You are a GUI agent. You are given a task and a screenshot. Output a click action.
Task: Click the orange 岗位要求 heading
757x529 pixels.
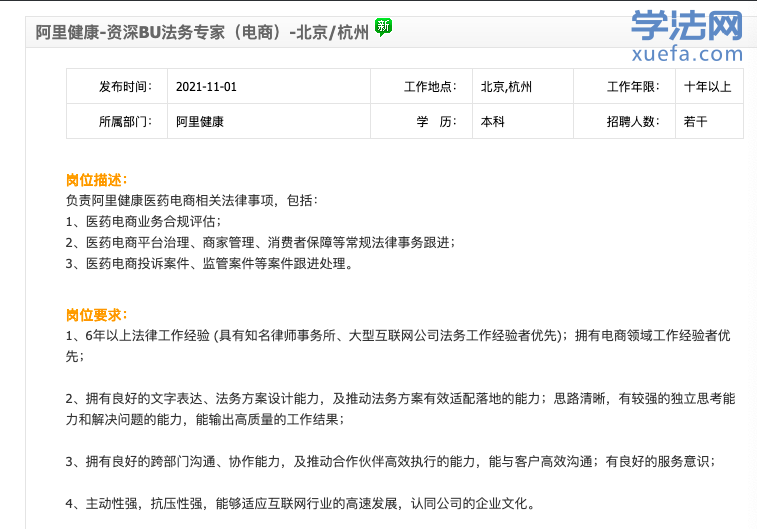click(x=97, y=315)
